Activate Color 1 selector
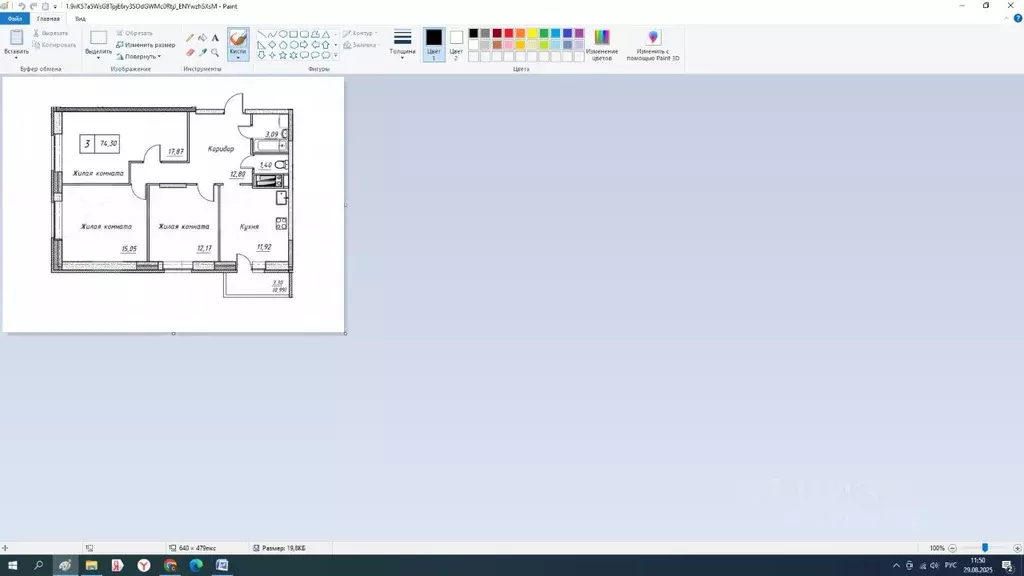Viewport: 1024px width, 576px height. click(434, 44)
